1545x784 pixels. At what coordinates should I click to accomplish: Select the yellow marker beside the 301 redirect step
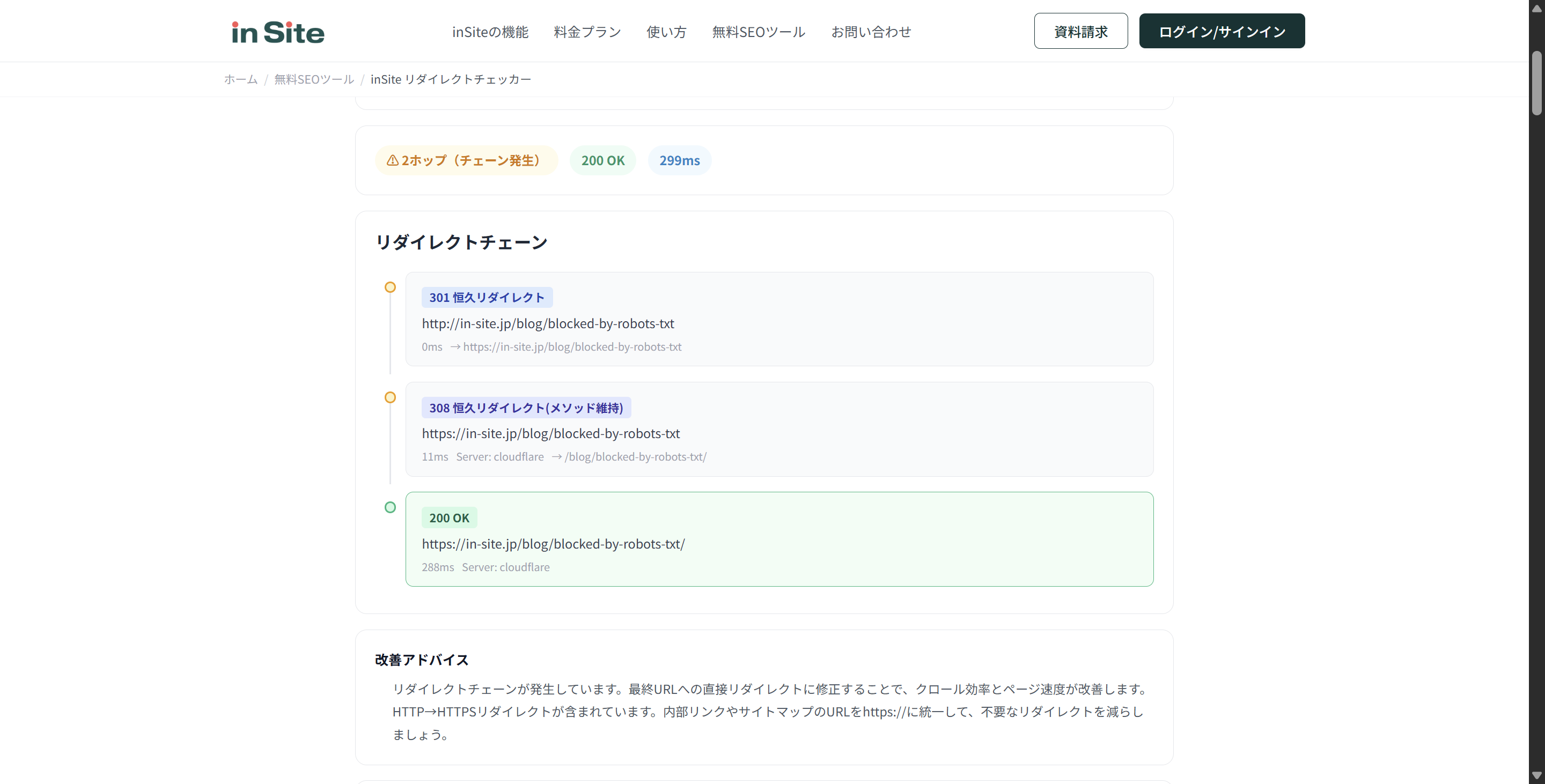(390, 287)
